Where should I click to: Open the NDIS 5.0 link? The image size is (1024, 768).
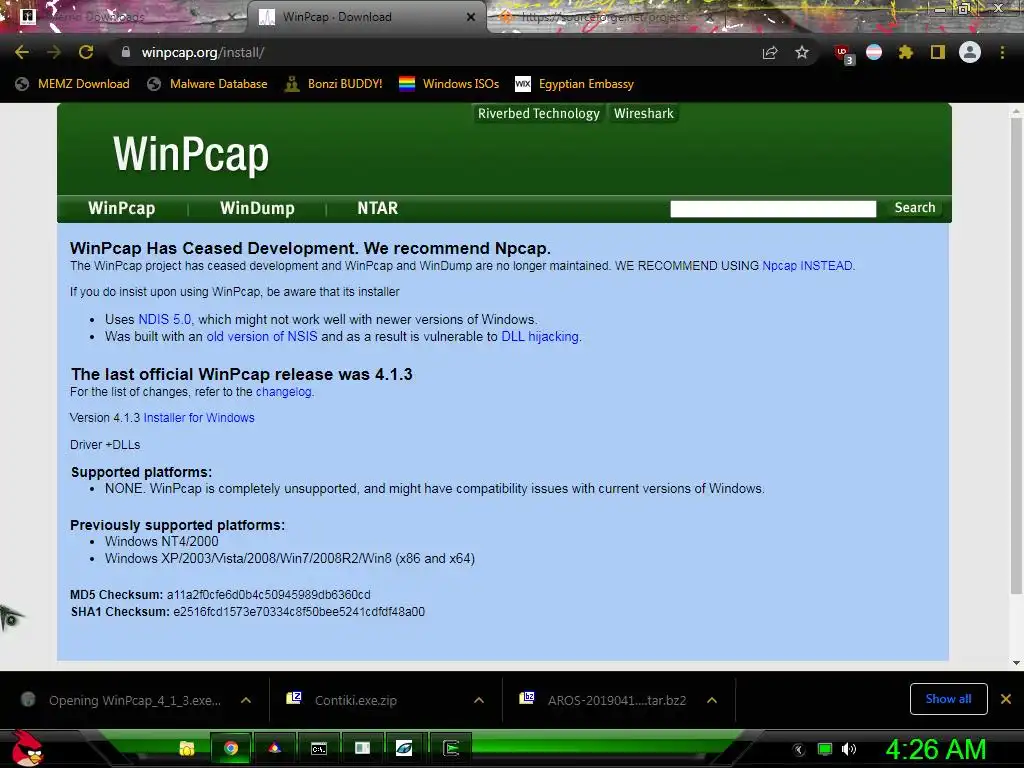(x=165, y=319)
